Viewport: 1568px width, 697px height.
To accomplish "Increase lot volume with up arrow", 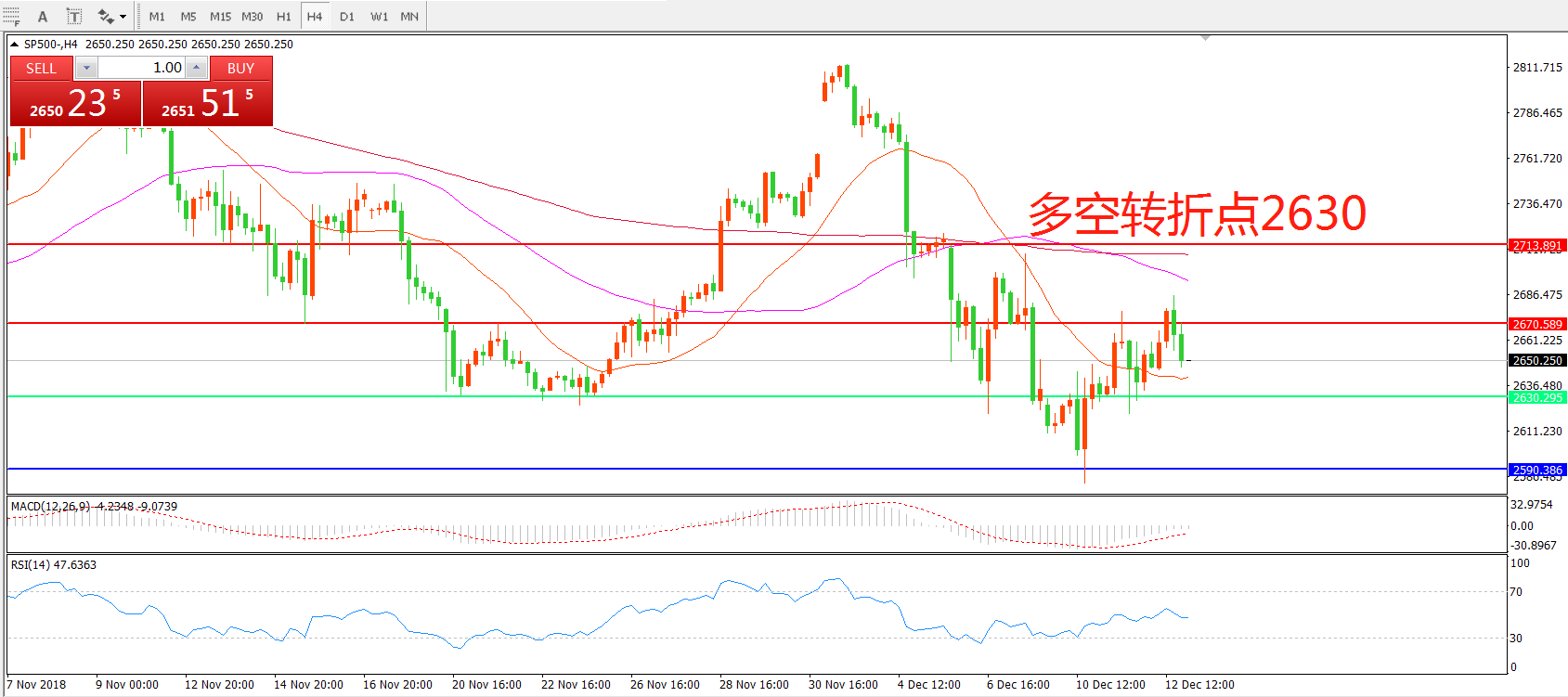I will [x=196, y=68].
